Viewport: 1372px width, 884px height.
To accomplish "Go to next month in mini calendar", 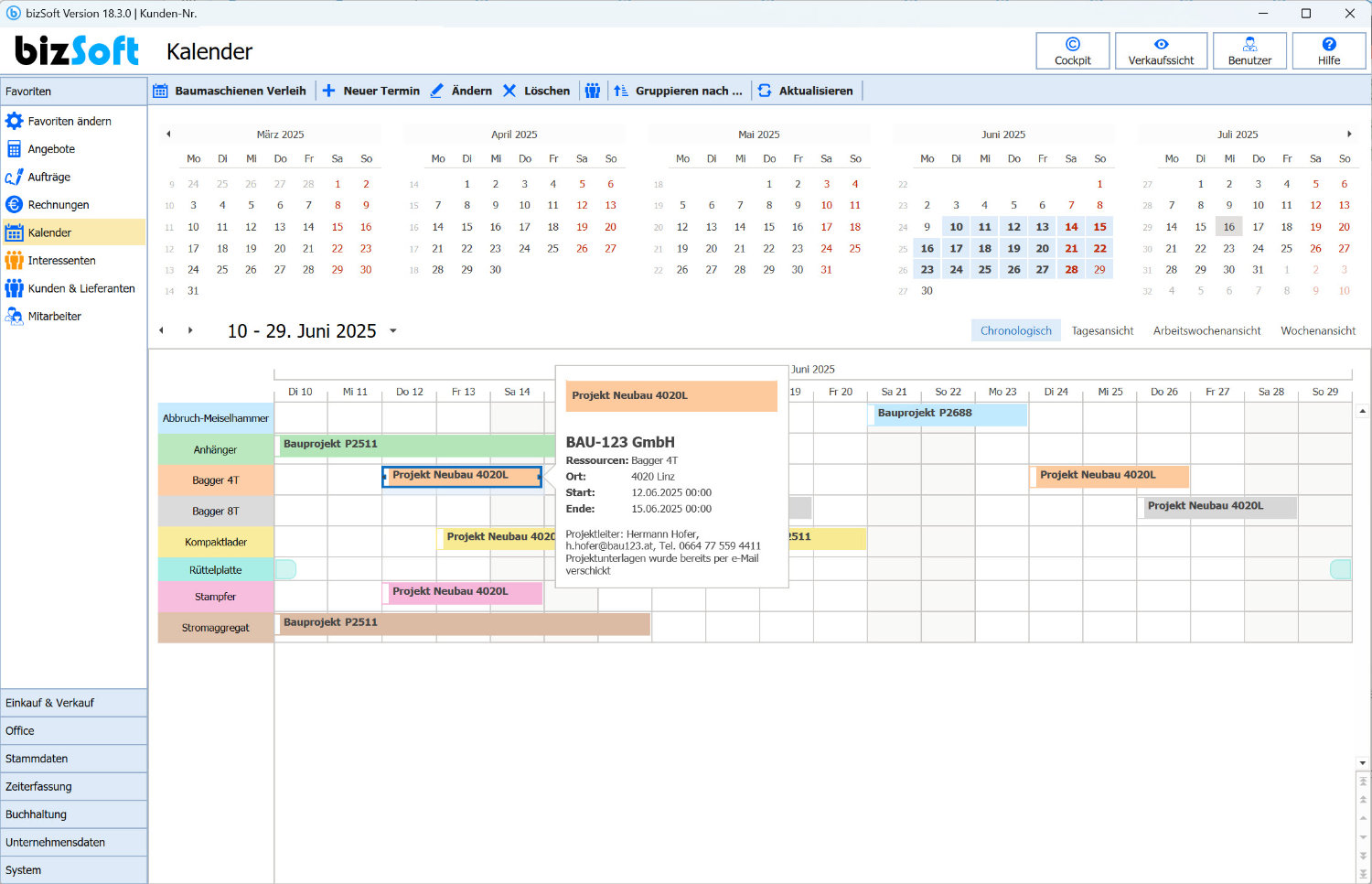I will [1348, 135].
